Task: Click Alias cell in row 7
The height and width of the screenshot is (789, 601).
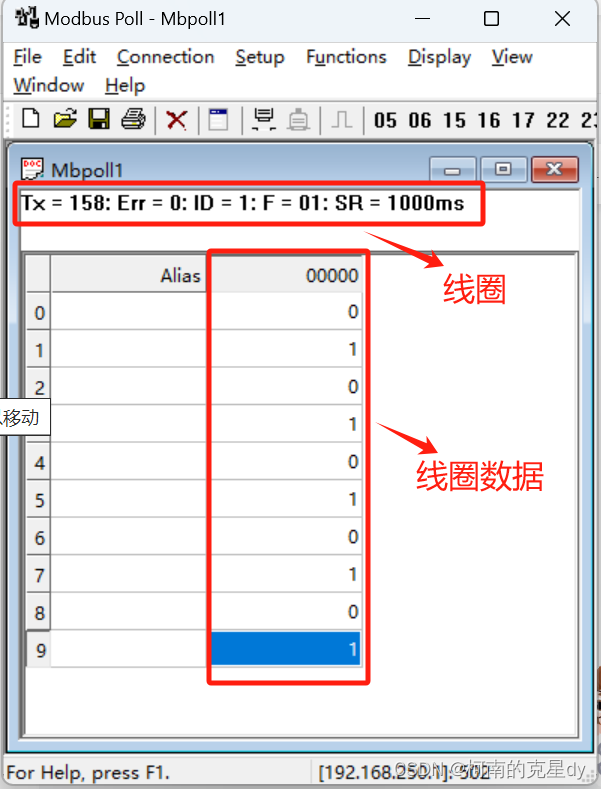Action: (x=129, y=574)
